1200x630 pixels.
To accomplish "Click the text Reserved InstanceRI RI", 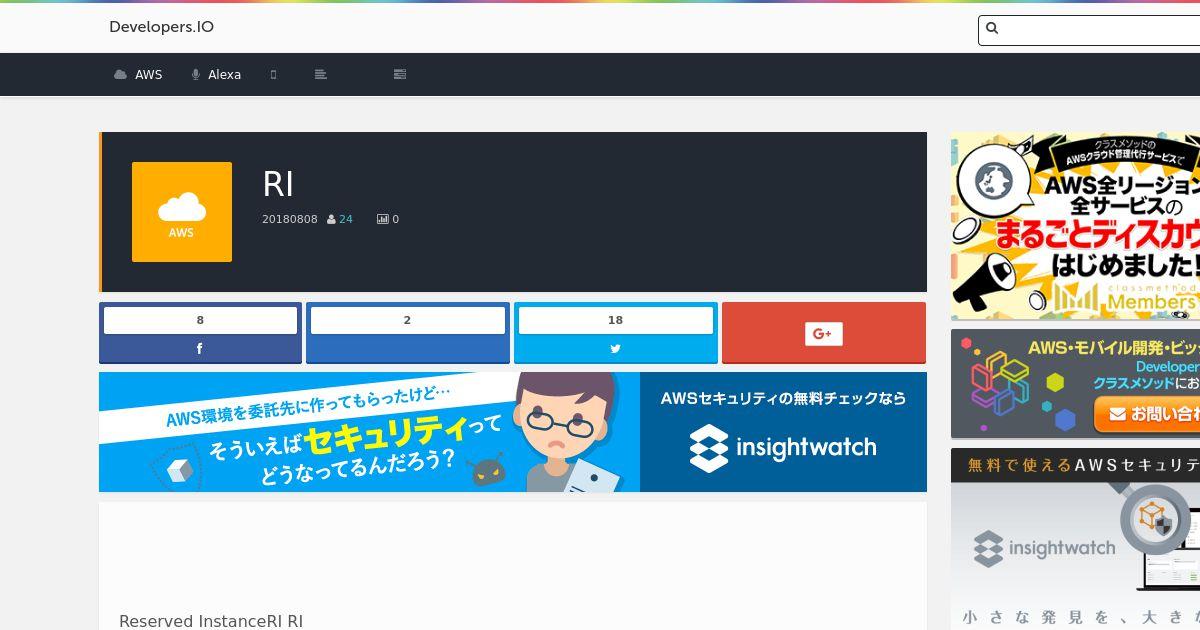I will coord(211,621).
